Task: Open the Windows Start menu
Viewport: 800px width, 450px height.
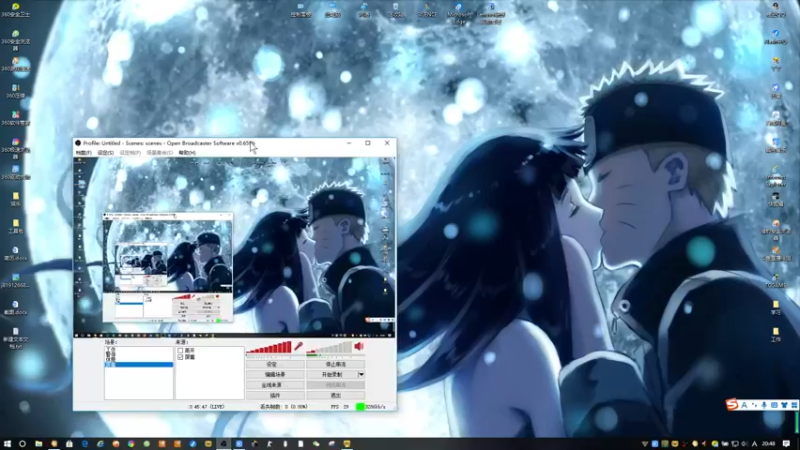Action: [7, 444]
